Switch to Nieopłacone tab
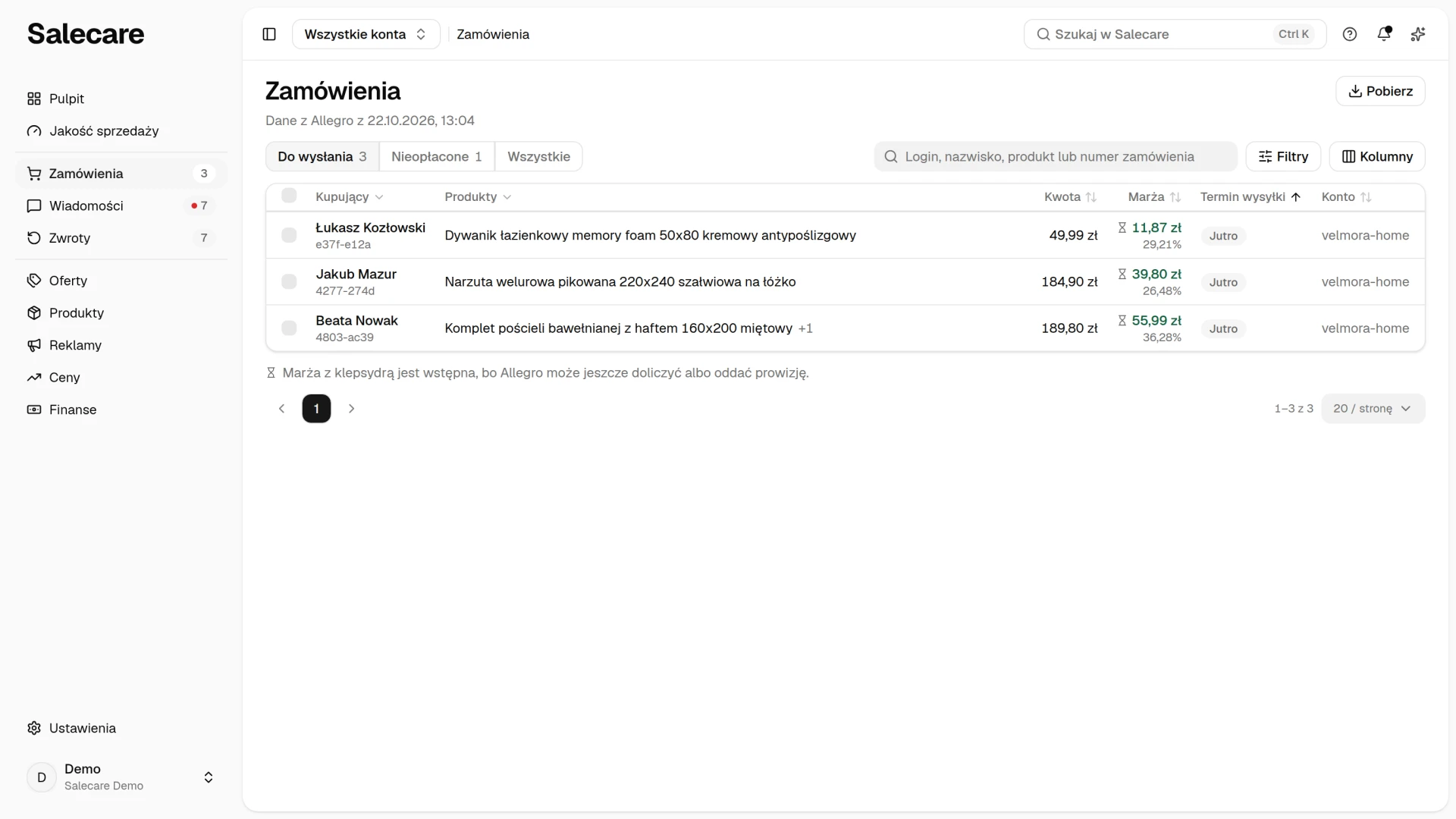This screenshot has width=1456, height=819. point(437,157)
